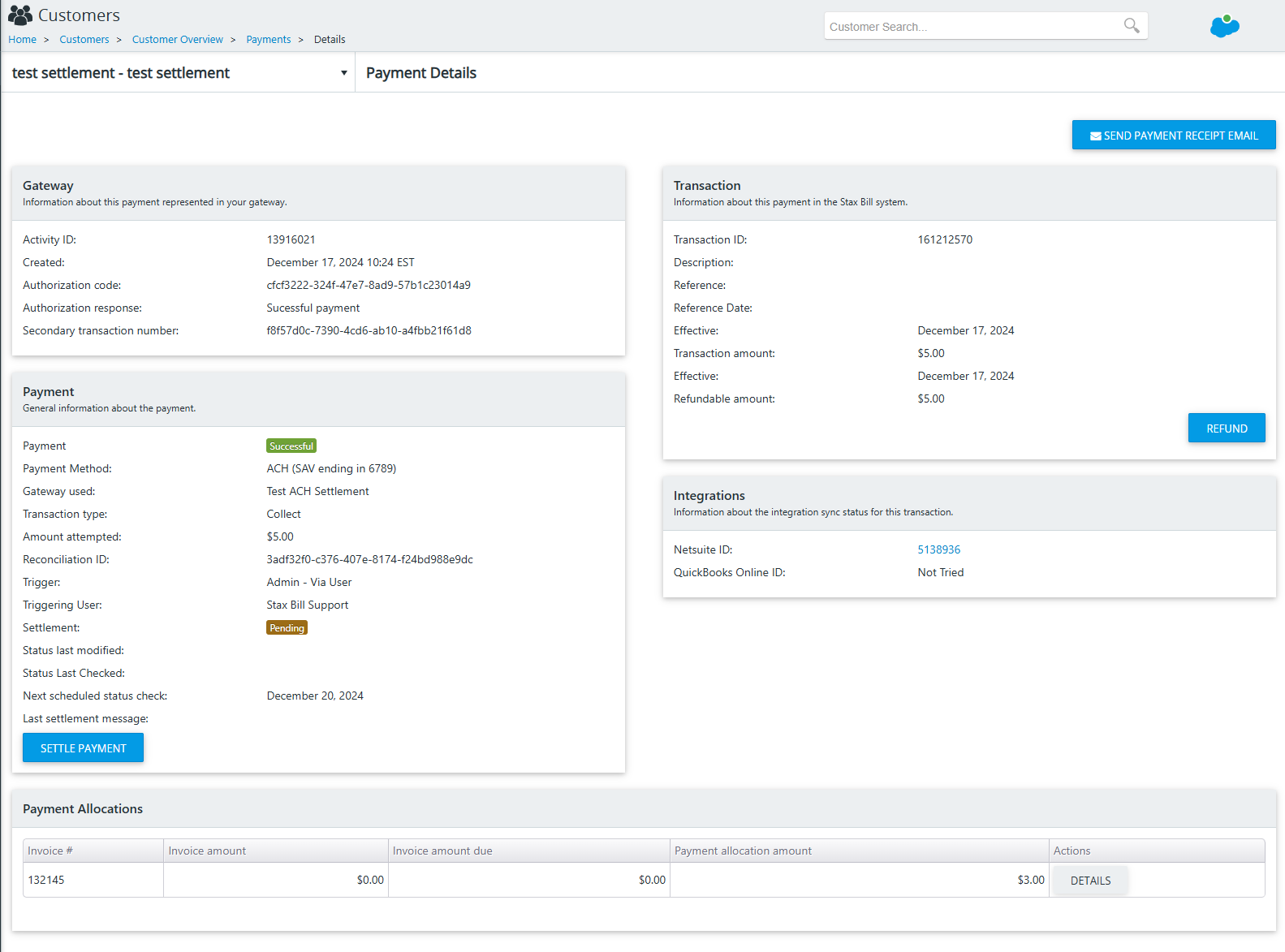Image resolution: width=1285 pixels, height=952 pixels.
Task: Click the Collect transaction type value
Action: click(x=283, y=515)
